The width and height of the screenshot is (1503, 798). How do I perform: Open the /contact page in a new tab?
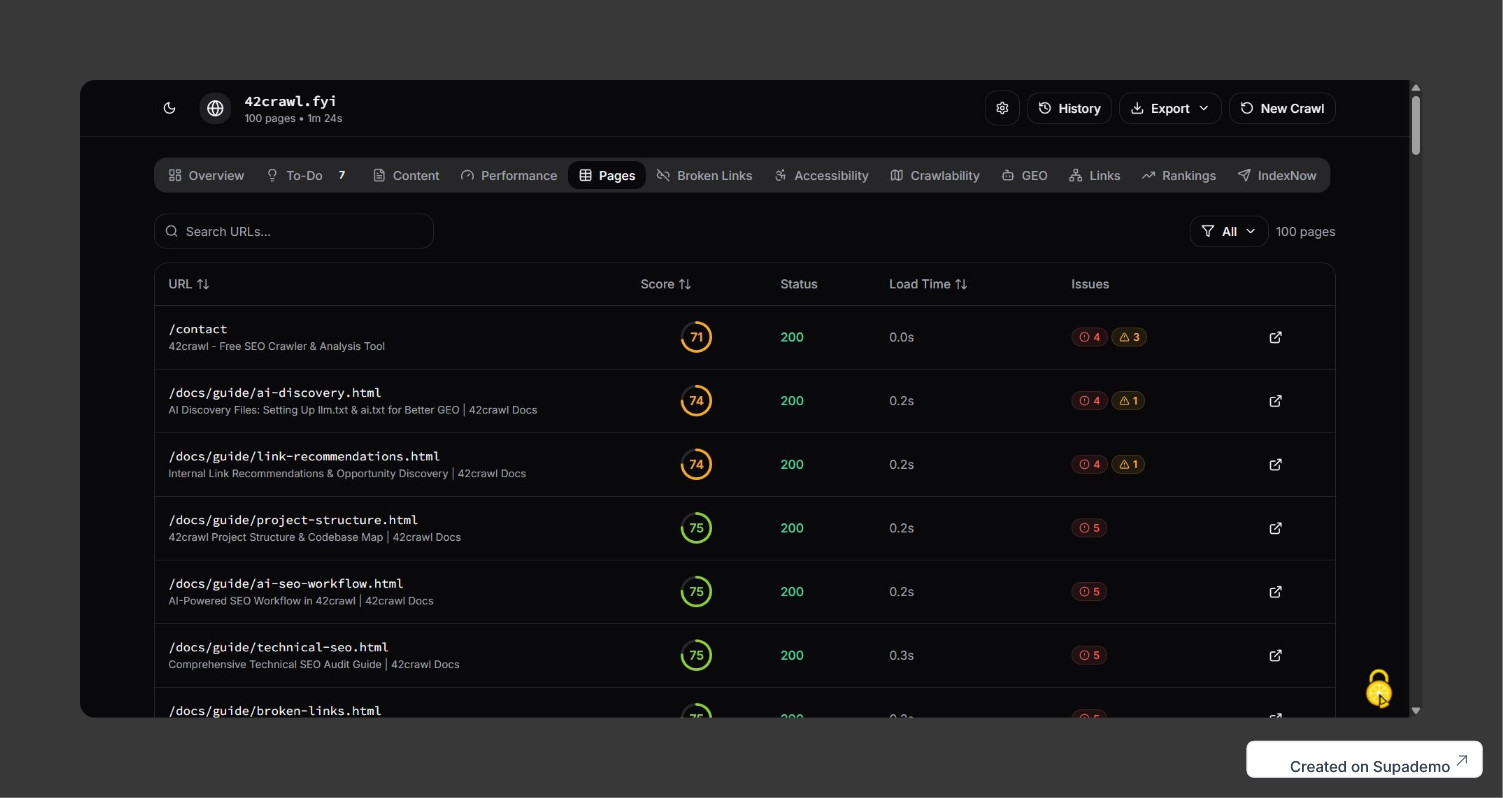coord(1275,337)
